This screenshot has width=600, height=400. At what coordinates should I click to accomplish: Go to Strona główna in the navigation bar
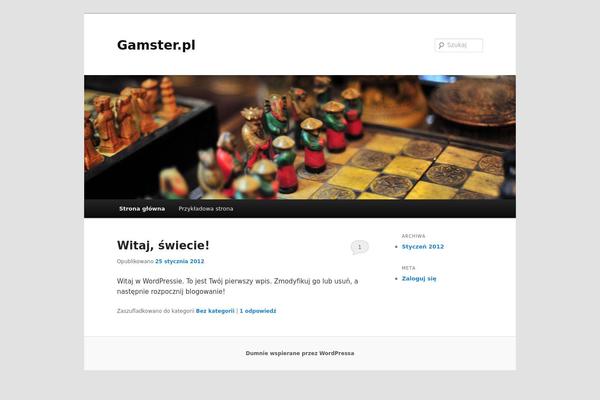pos(142,209)
